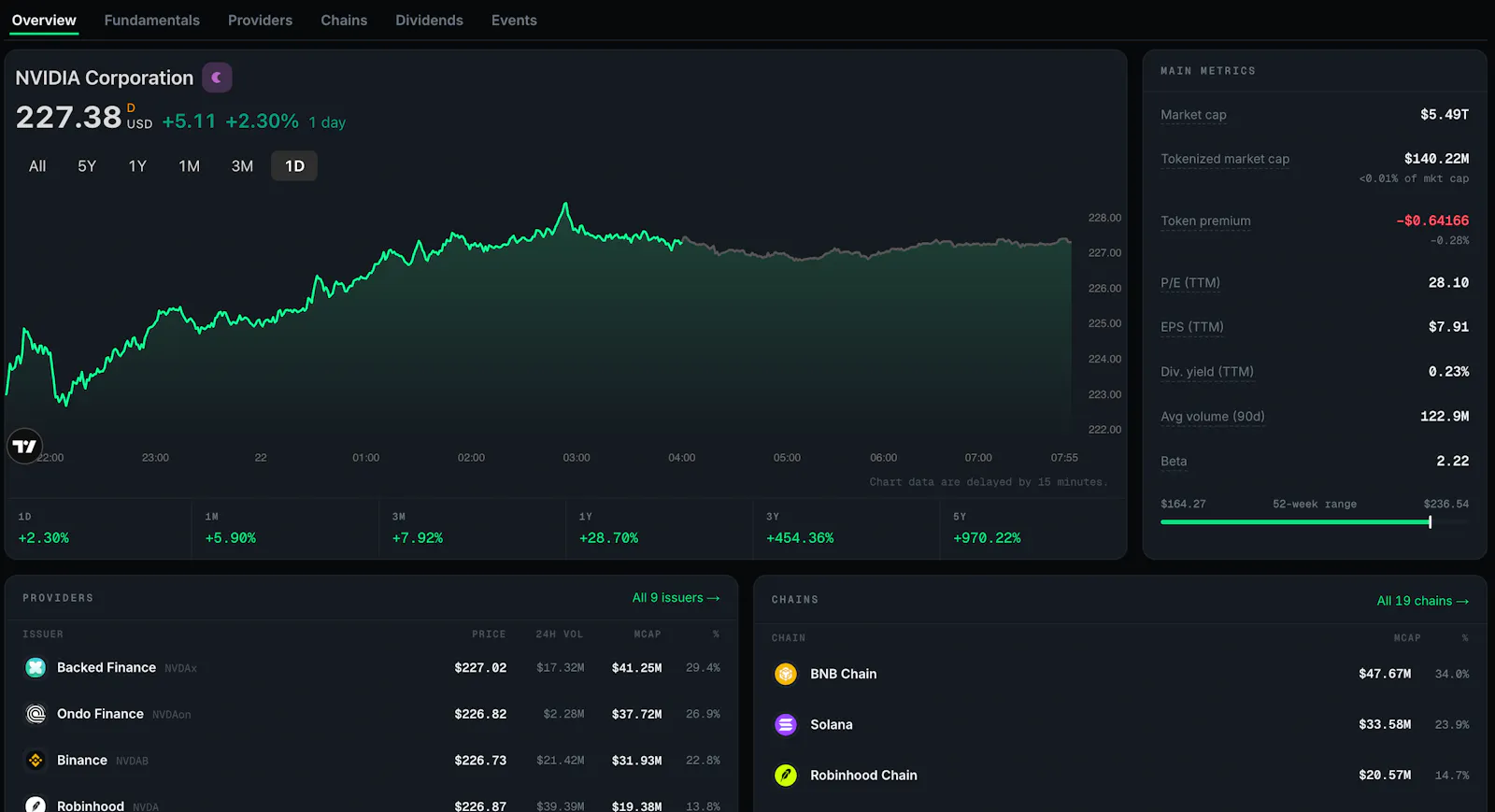Switch to the Fundamentals tab
Screen dimensions: 1495x812
tap(152, 21)
